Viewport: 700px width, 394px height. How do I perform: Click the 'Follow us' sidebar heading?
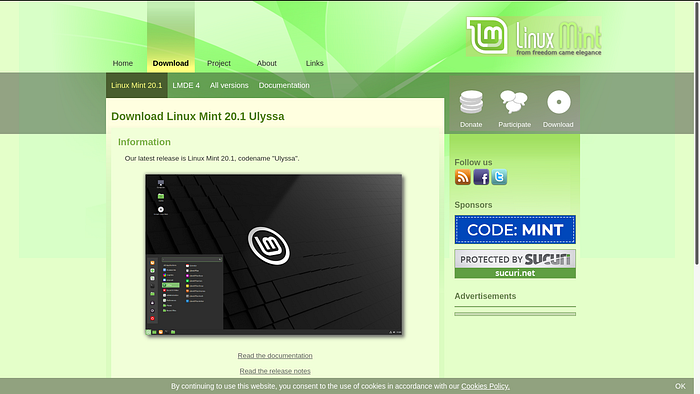tap(473, 162)
